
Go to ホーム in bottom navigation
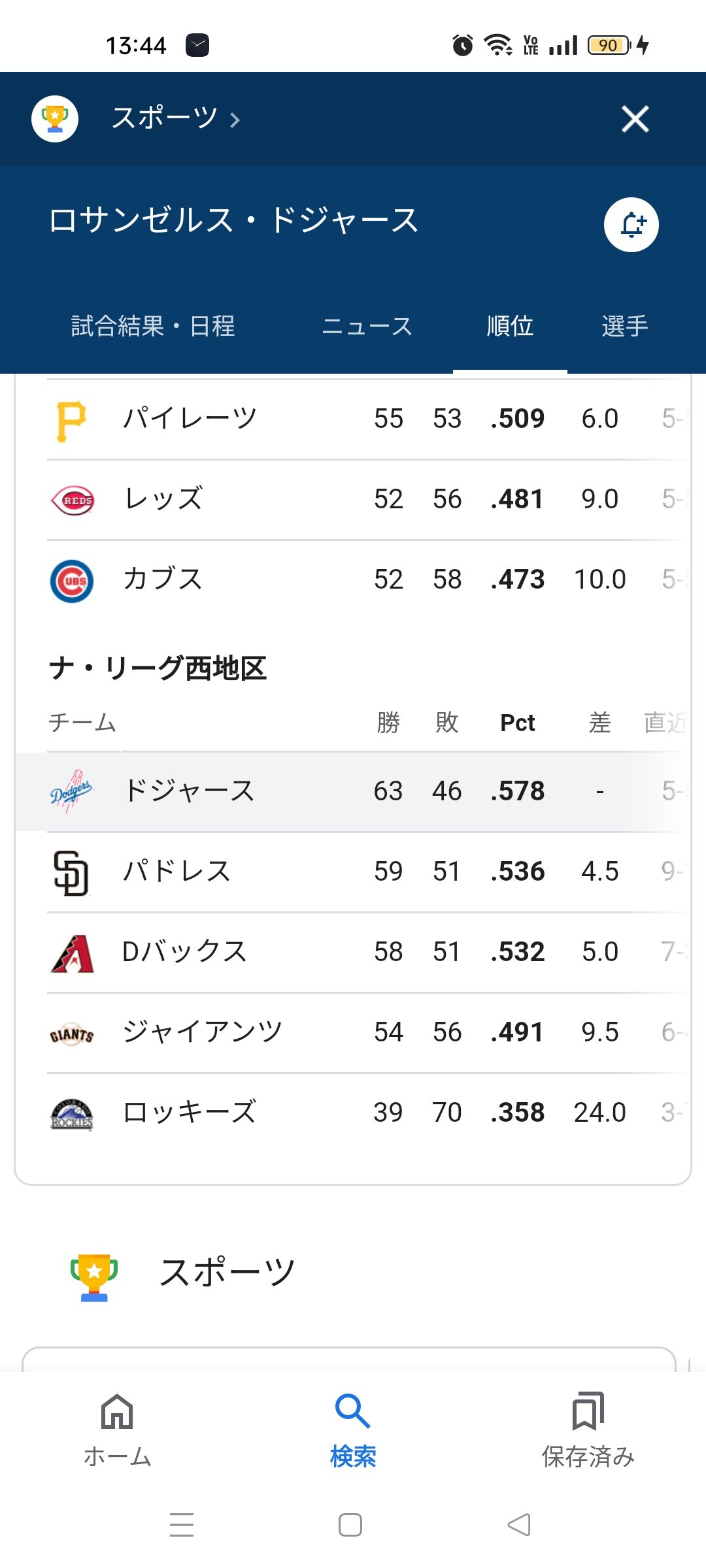point(118,1429)
